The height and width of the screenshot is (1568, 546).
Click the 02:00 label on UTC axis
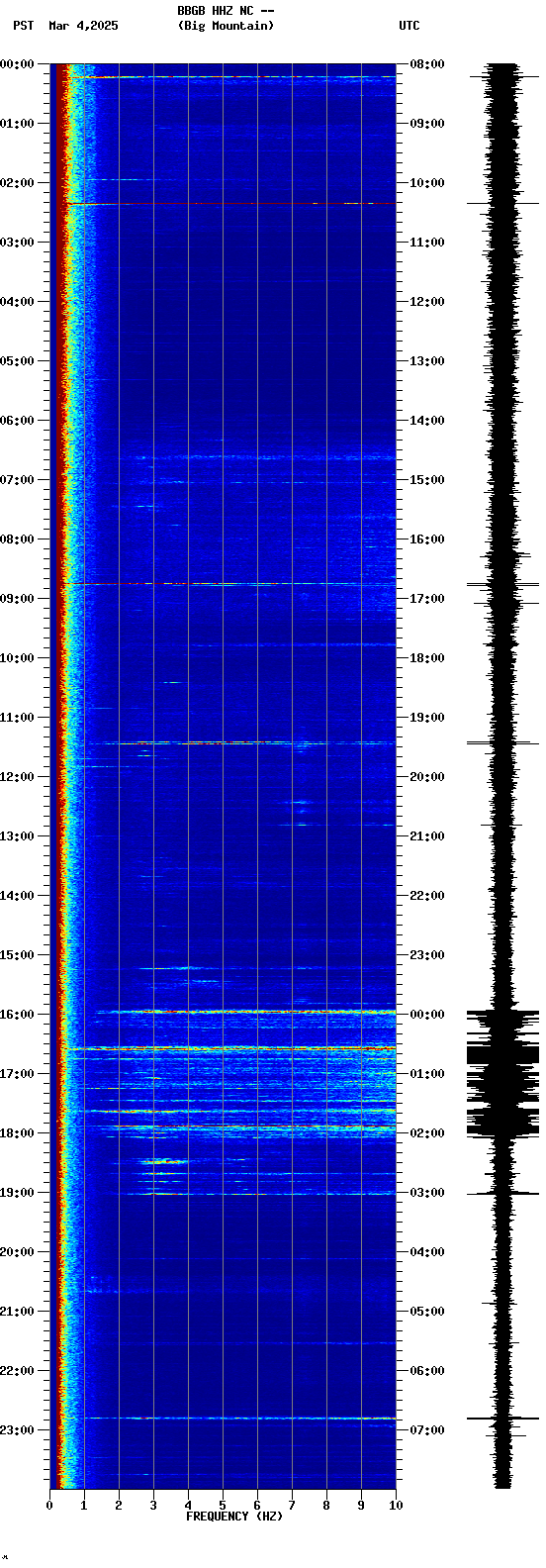click(427, 1133)
